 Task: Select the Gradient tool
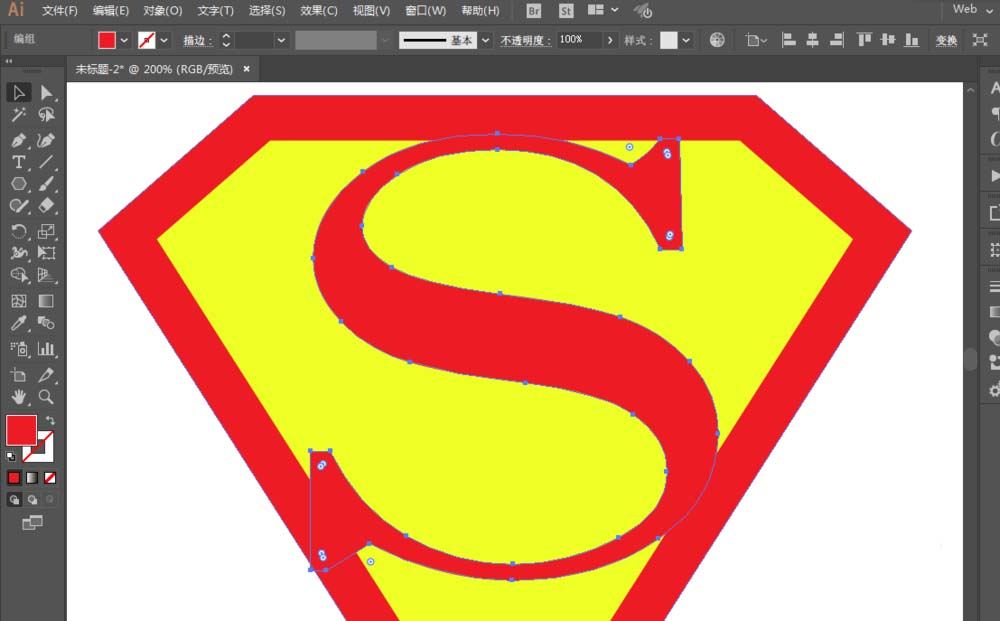click(46, 300)
